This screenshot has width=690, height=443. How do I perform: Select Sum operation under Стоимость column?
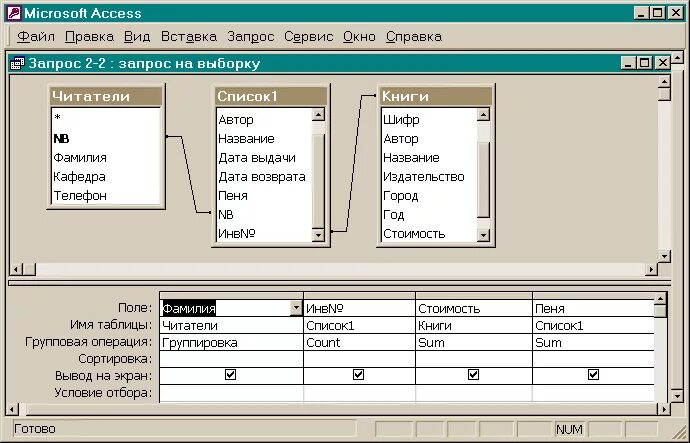473,342
